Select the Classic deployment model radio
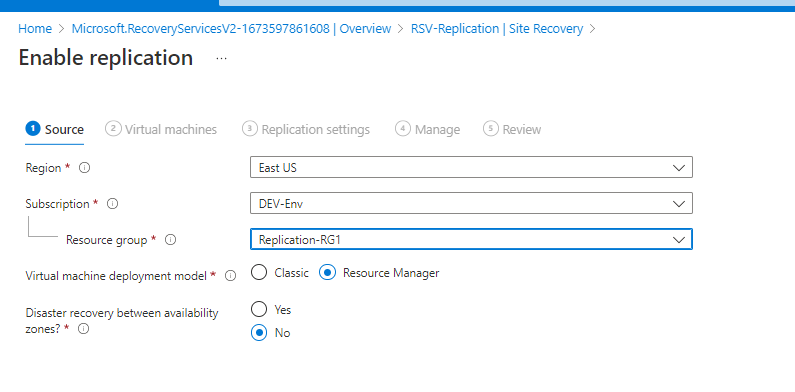 259,273
